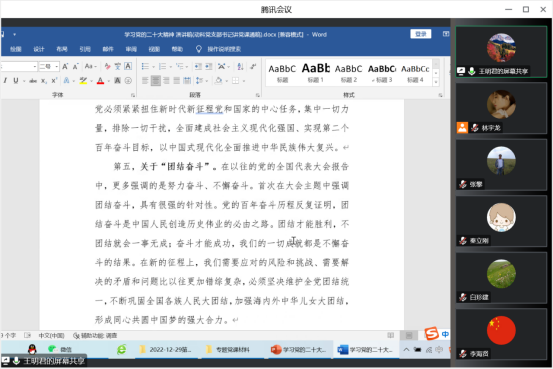553x369 pixels.
Task: Apply text highlight color marker
Action: 83,81
